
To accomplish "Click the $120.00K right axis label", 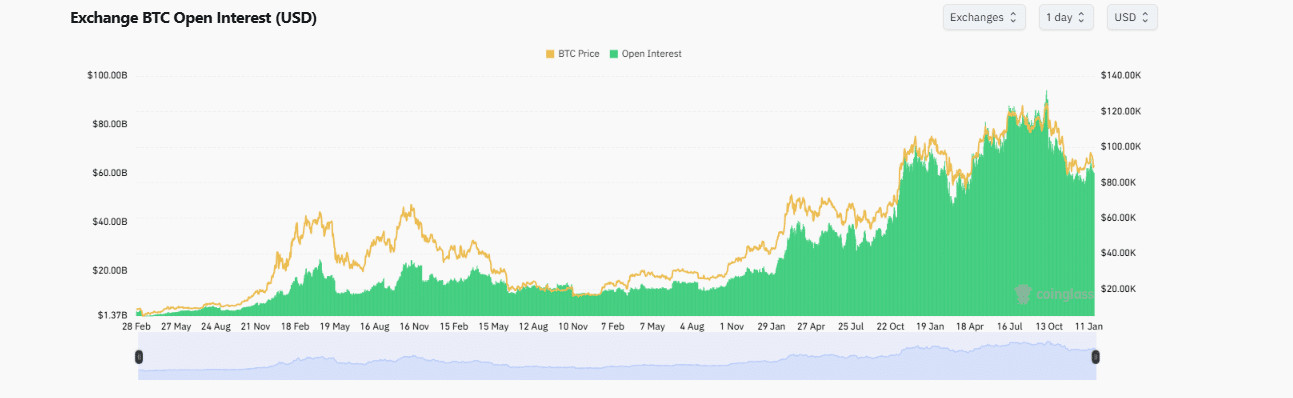I will tap(1121, 111).
